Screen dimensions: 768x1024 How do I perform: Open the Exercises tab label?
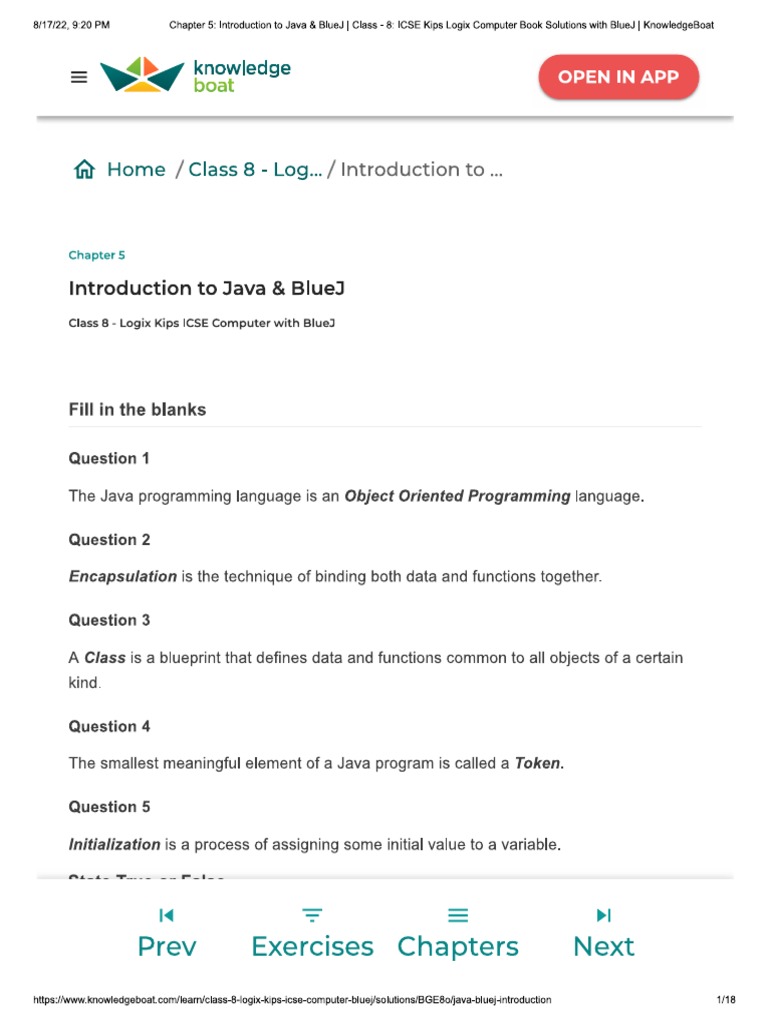(x=312, y=946)
